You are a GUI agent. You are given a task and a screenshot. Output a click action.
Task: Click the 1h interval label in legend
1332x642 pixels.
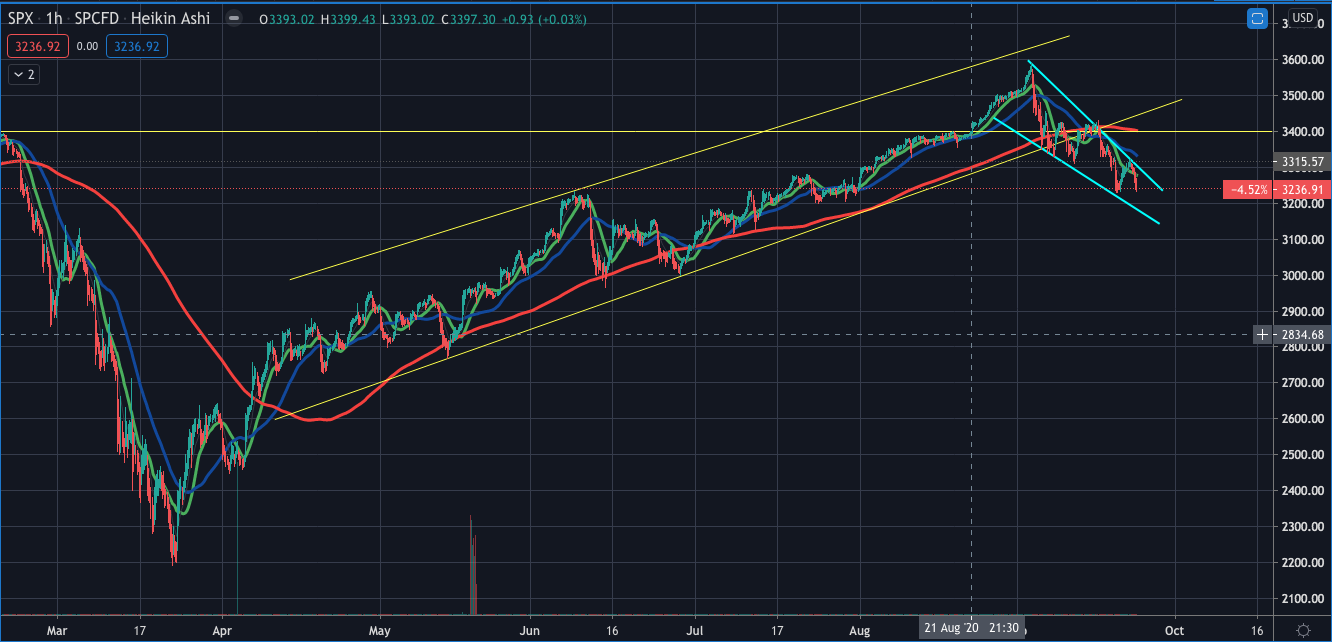52,20
